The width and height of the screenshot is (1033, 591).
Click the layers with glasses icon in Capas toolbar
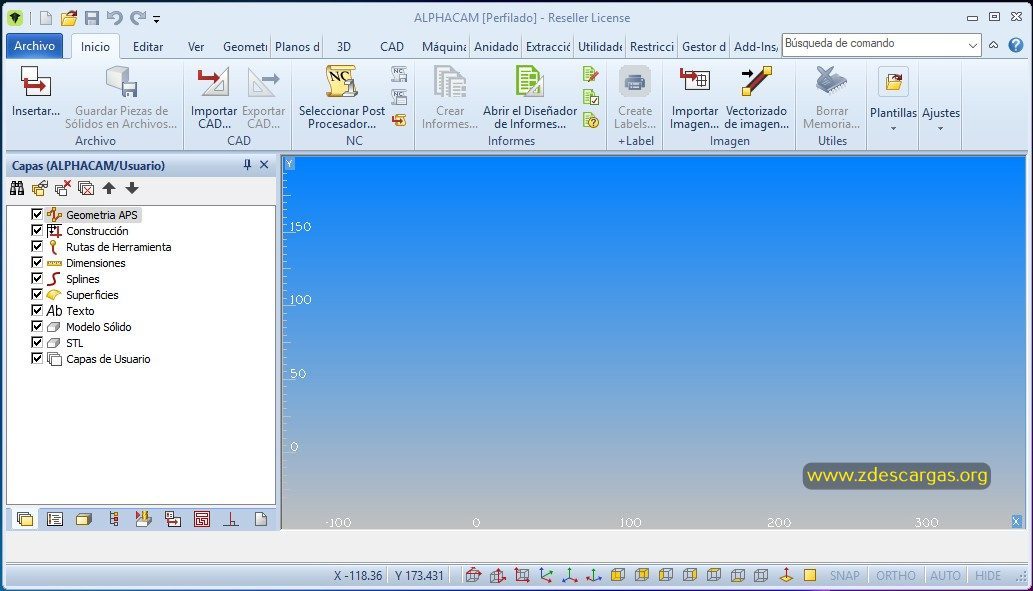40,188
